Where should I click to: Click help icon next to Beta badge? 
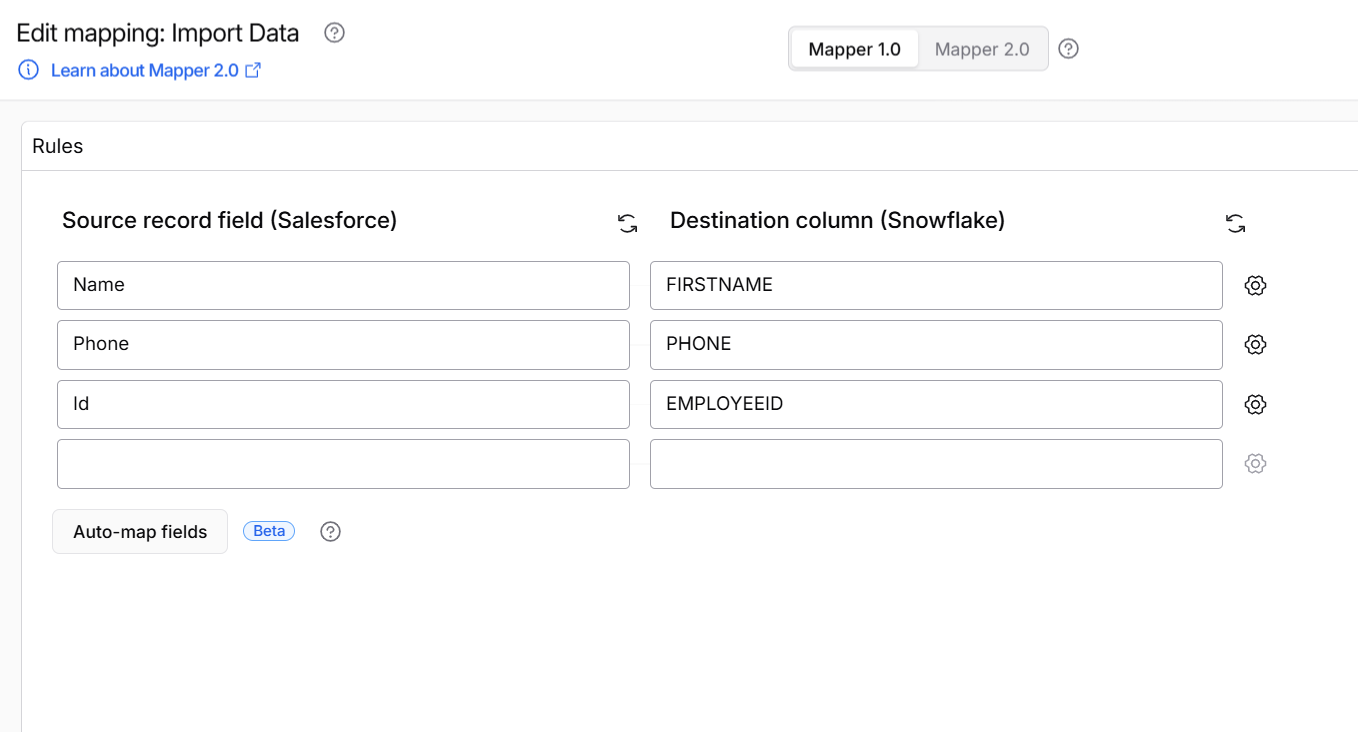331,532
